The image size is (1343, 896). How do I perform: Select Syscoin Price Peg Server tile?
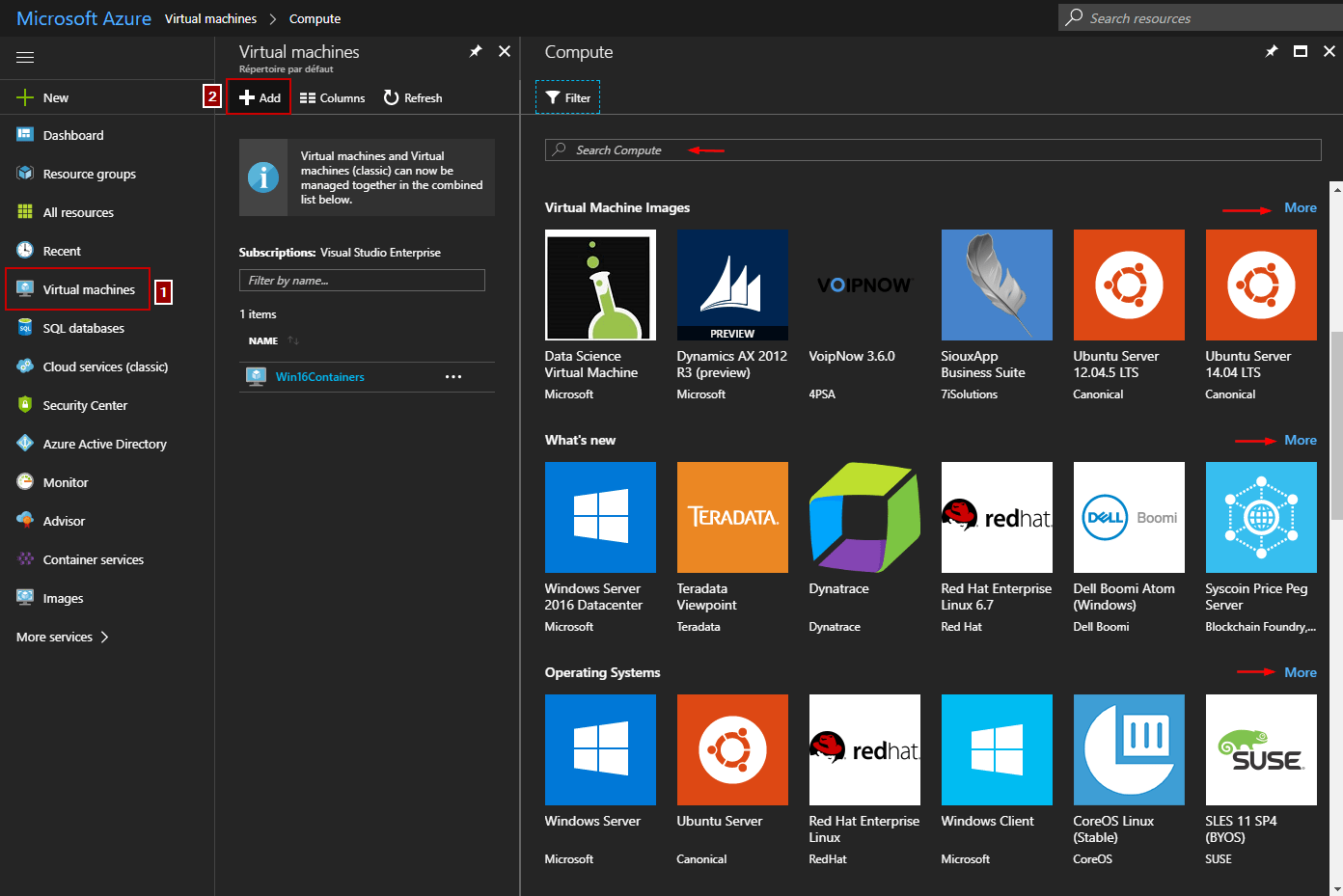click(1261, 548)
